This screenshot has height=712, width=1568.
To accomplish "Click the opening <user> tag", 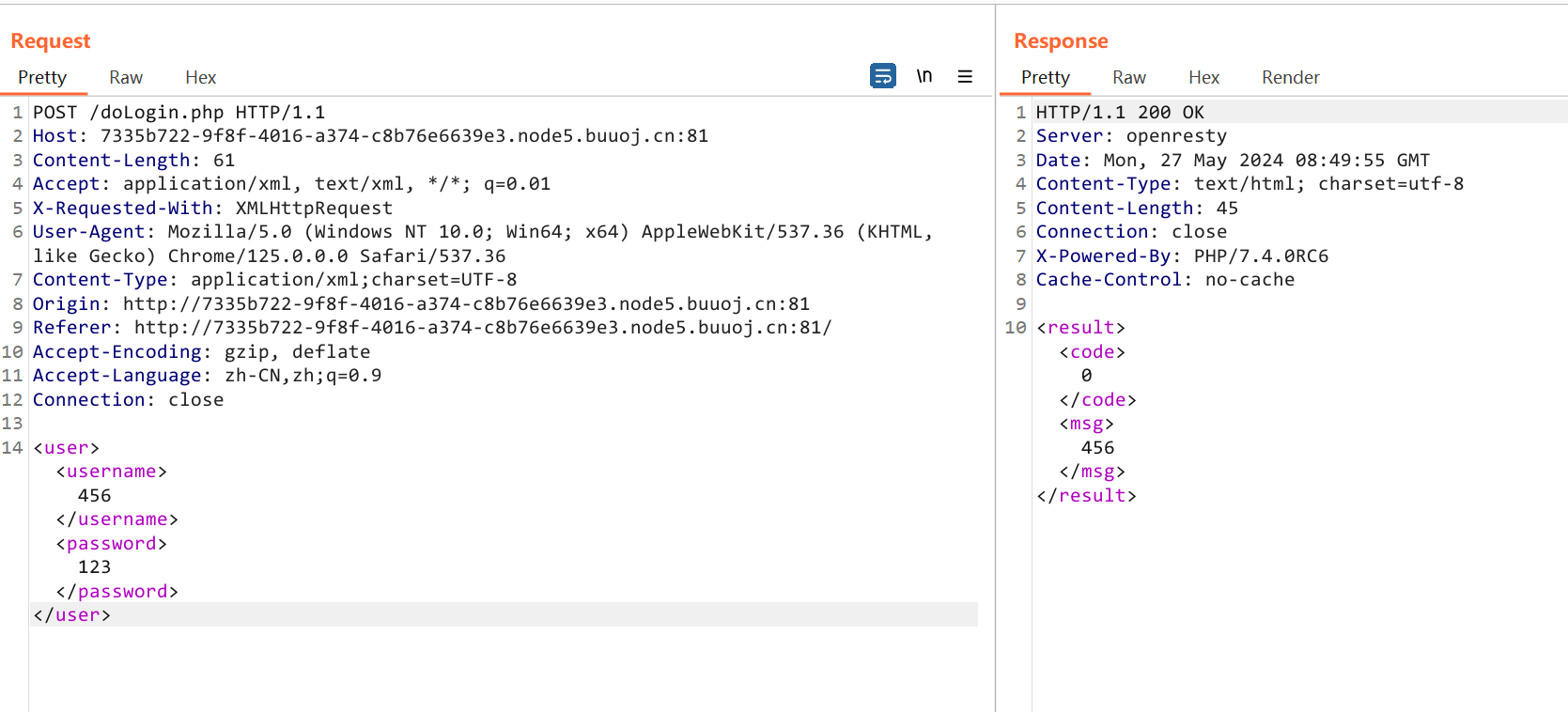I will (x=66, y=447).
